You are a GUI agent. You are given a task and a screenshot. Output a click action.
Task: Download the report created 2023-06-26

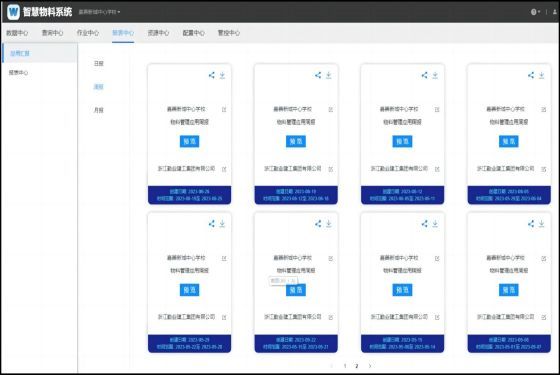coord(222,75)
